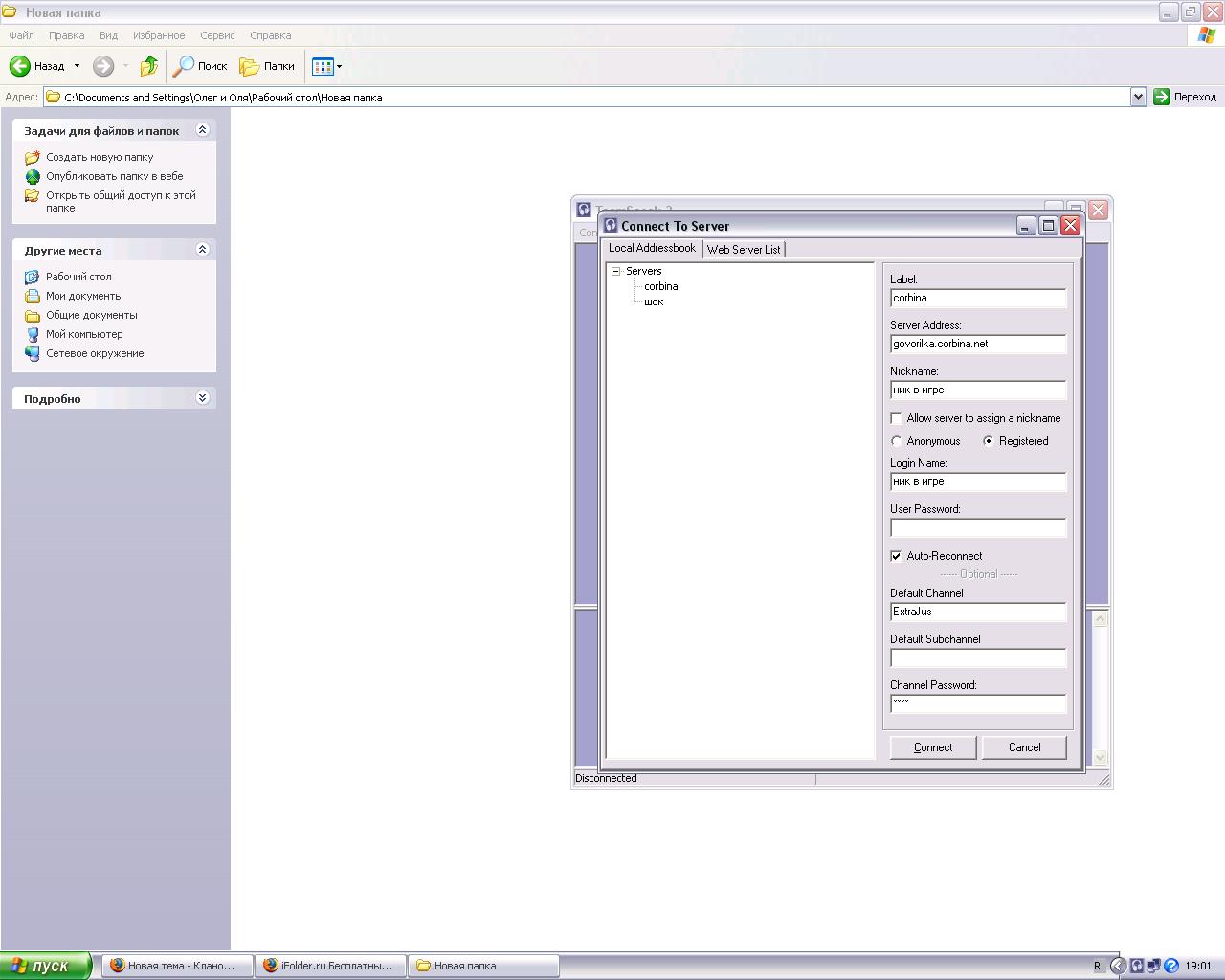
Task: Open the Избранное menu
Action: pos(159,35)
